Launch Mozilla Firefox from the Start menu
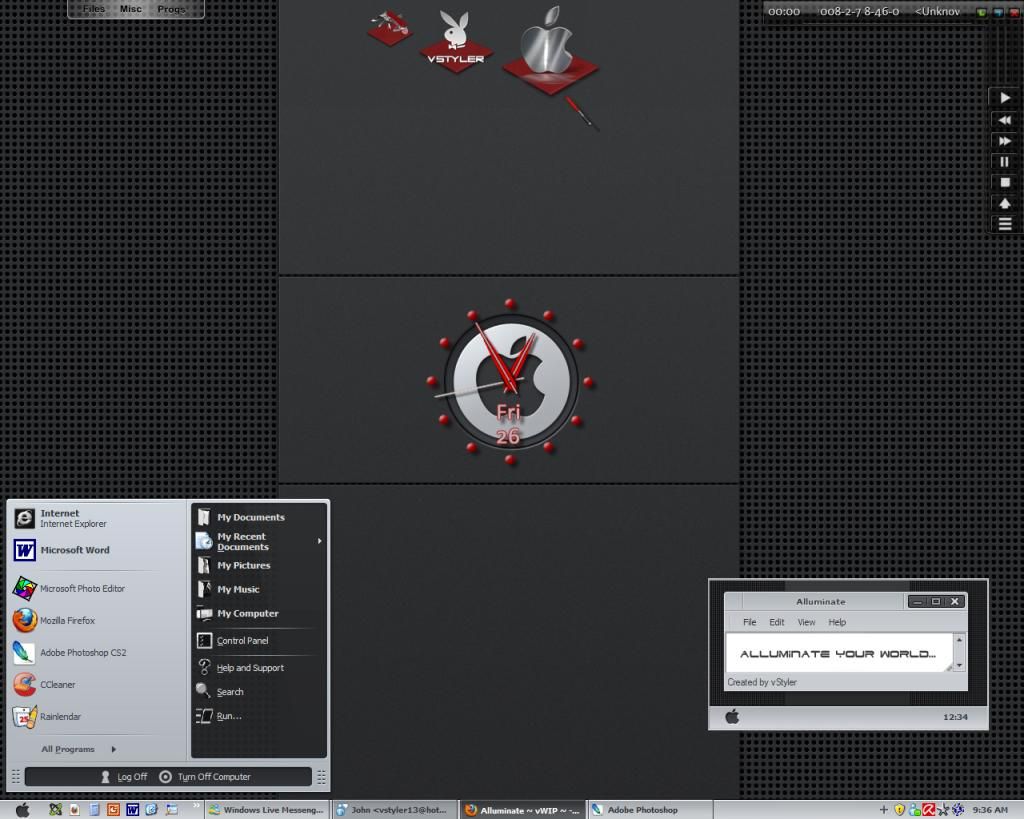The image size is (1024, 819). (x=54, y=620)
